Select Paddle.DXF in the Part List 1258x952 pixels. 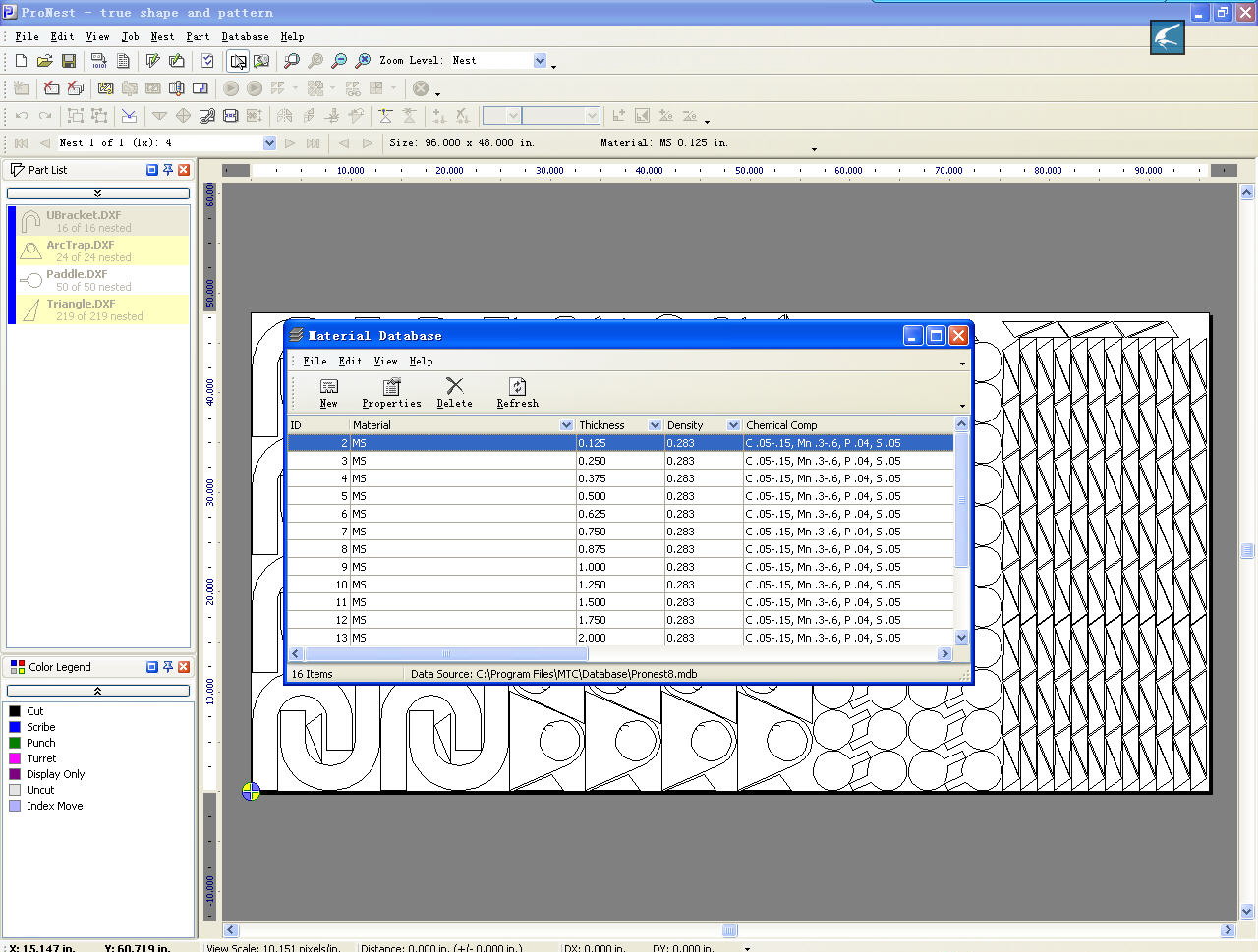pos(102,280)
